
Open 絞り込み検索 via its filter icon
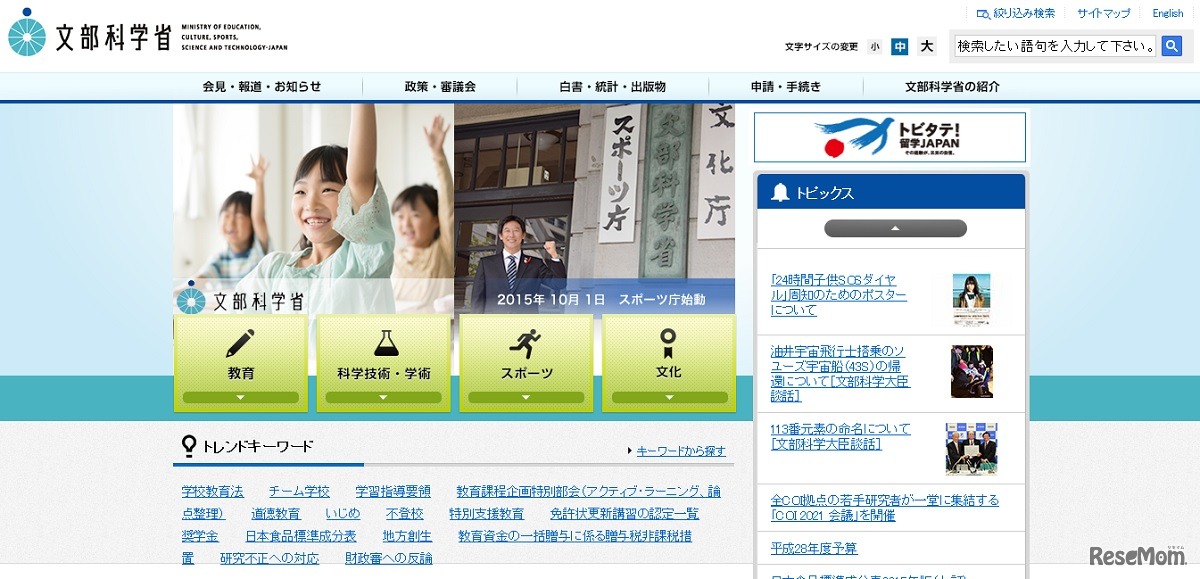[982, 12]
